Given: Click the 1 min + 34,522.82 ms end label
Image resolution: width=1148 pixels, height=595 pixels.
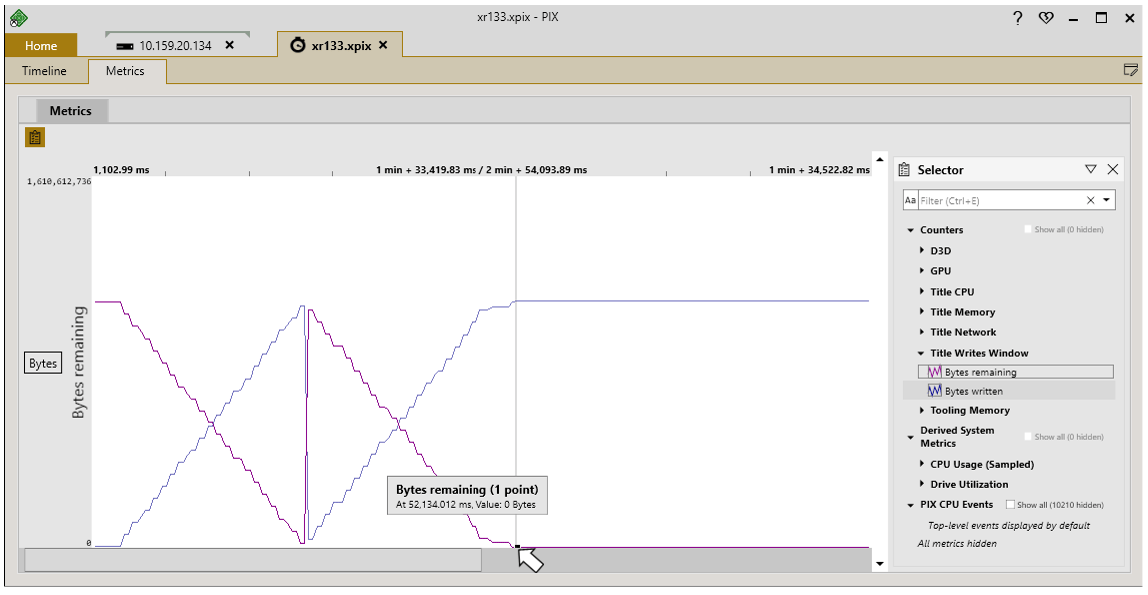Looking at the screenshot, I should [x=819, y=170].
